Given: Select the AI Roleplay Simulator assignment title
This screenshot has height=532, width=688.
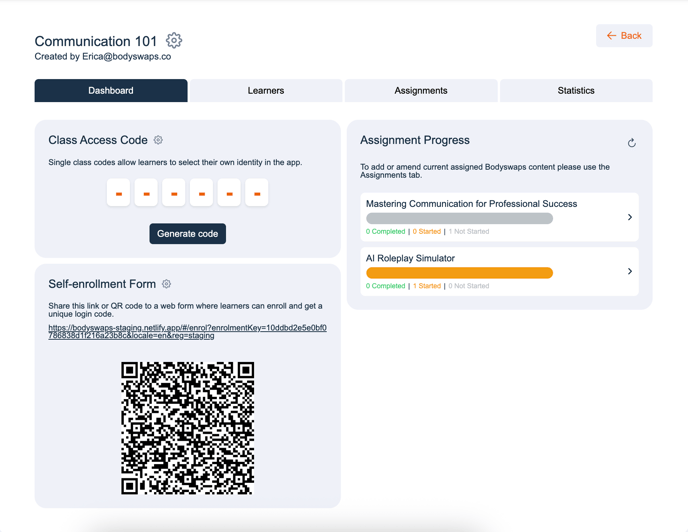Looking at the screenshot, I should (x=410, y=258).
